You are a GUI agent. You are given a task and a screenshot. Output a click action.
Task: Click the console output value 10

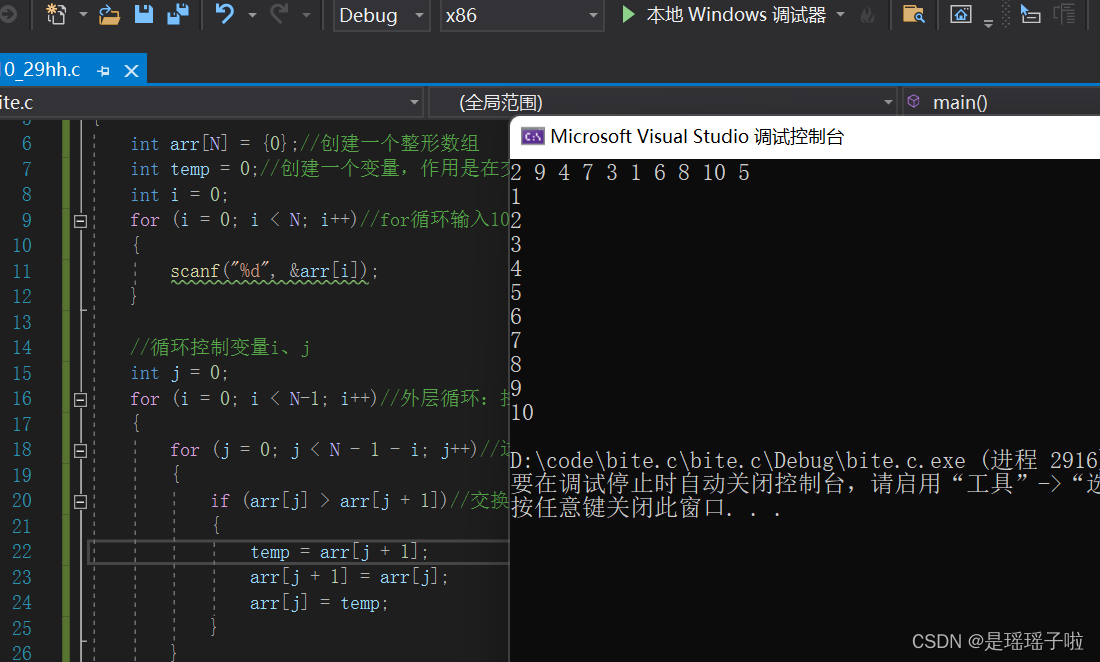522,412
